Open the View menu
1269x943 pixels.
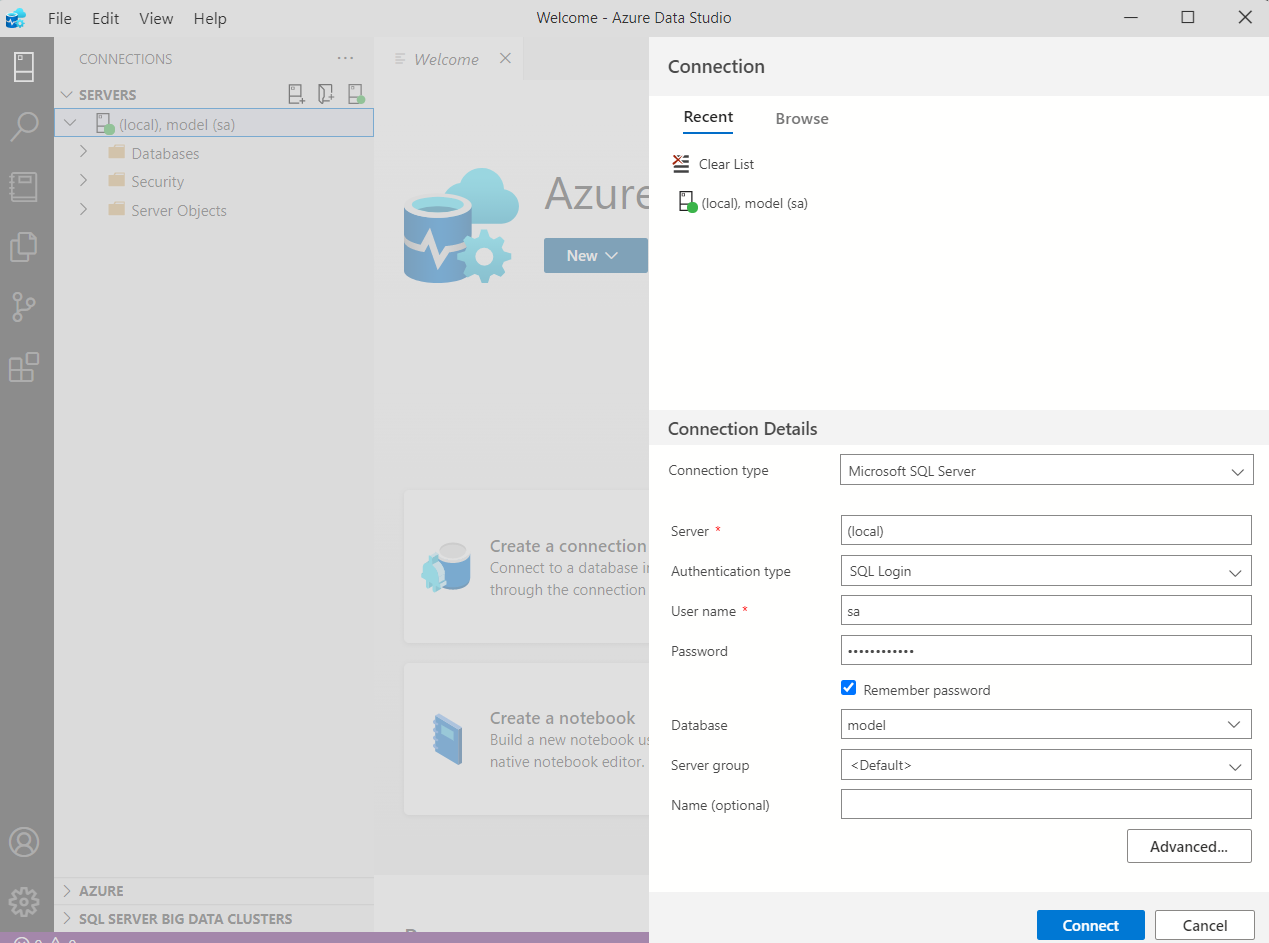point(156,18)
